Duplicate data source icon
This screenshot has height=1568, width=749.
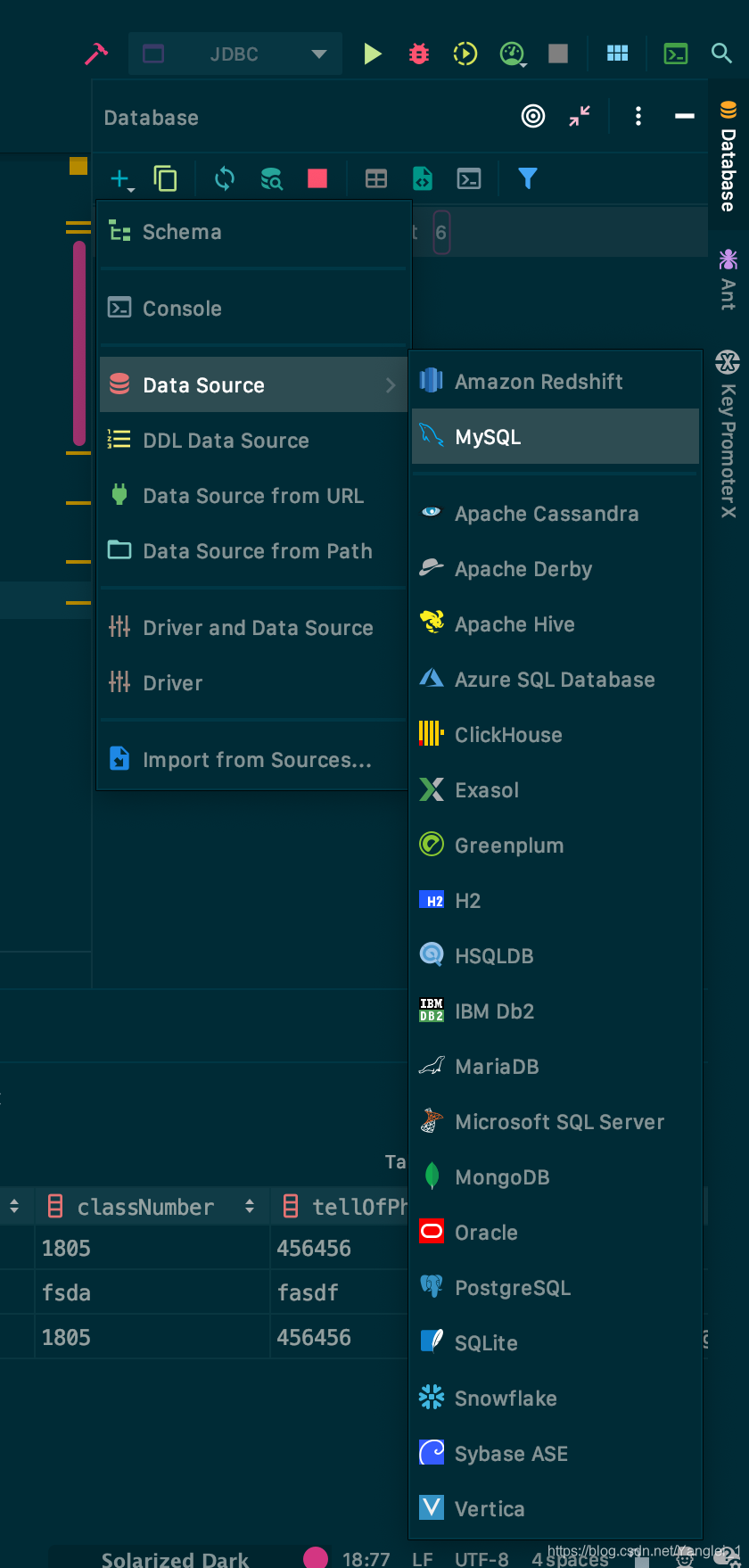tap(166, 178)
